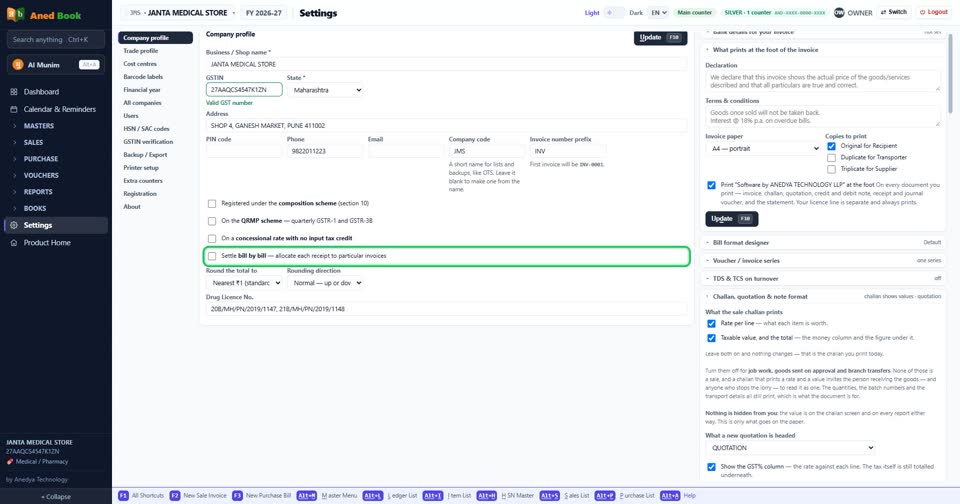Untick Print Software by ANEDYA TECHNOLOGY checkbox
960x504 pixels.
pos(711,185)
